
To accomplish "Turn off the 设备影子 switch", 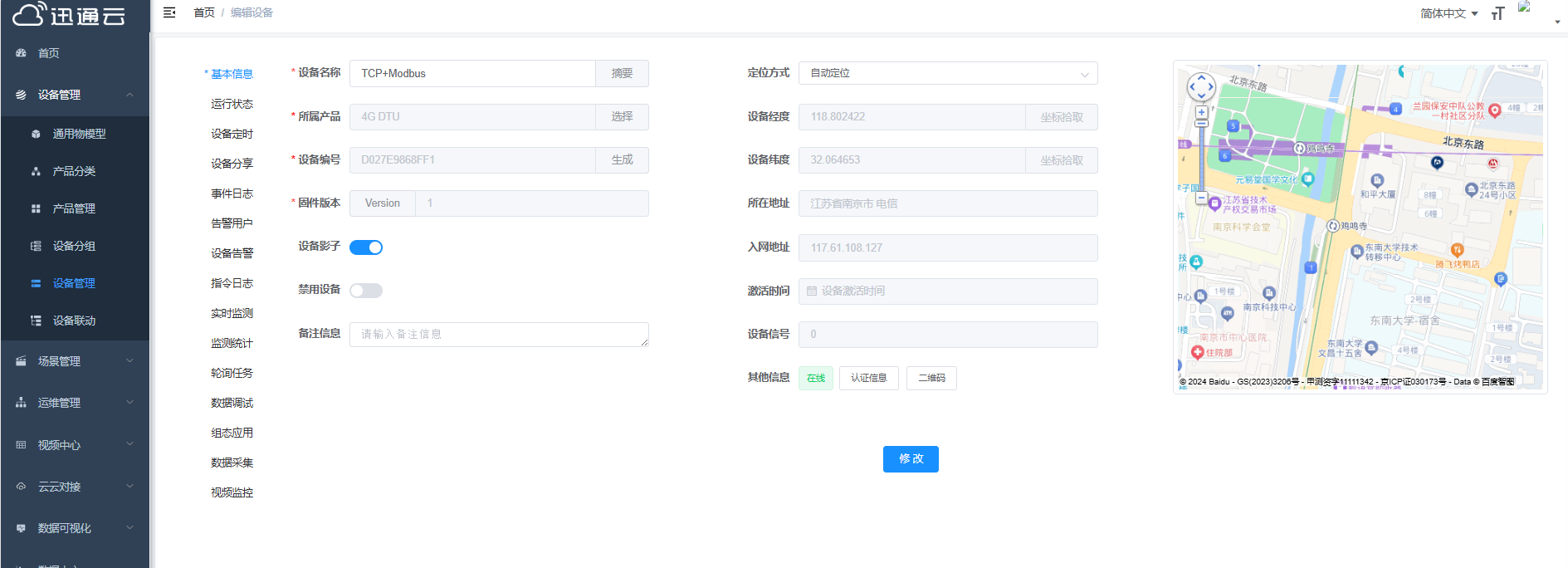I will [x=366, y=247].
